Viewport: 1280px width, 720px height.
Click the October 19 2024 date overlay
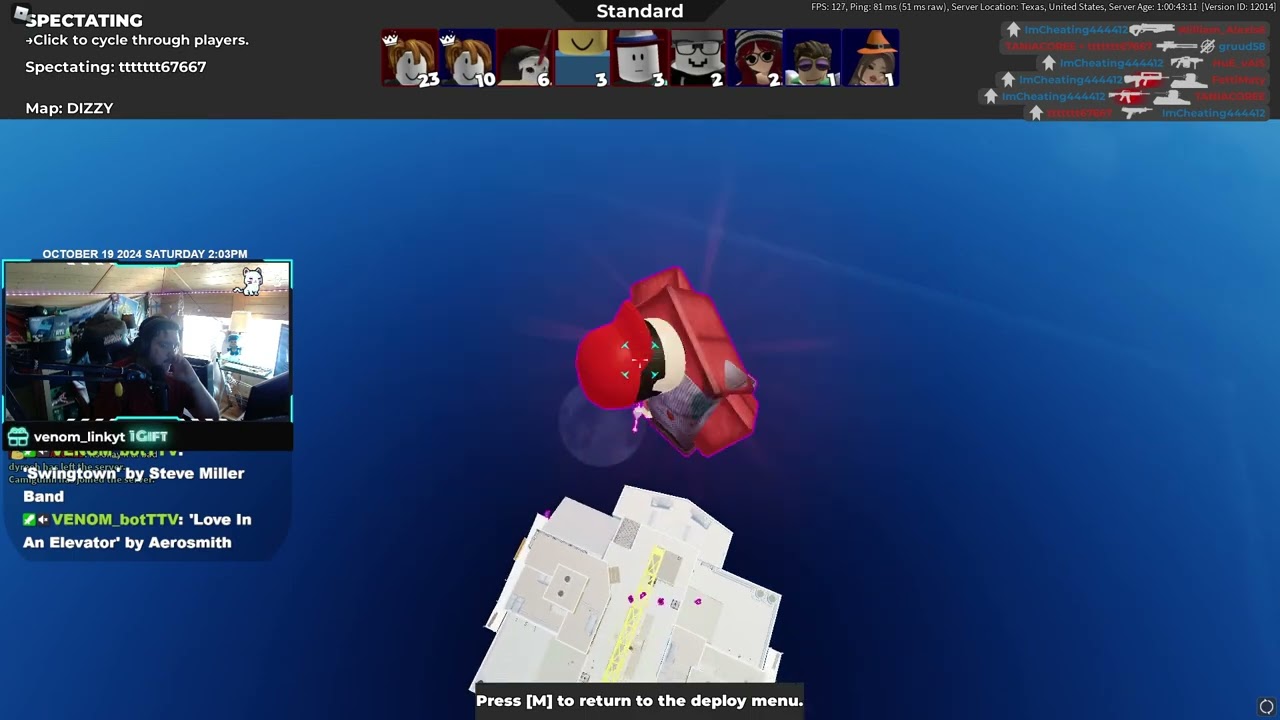click(145, 254)
